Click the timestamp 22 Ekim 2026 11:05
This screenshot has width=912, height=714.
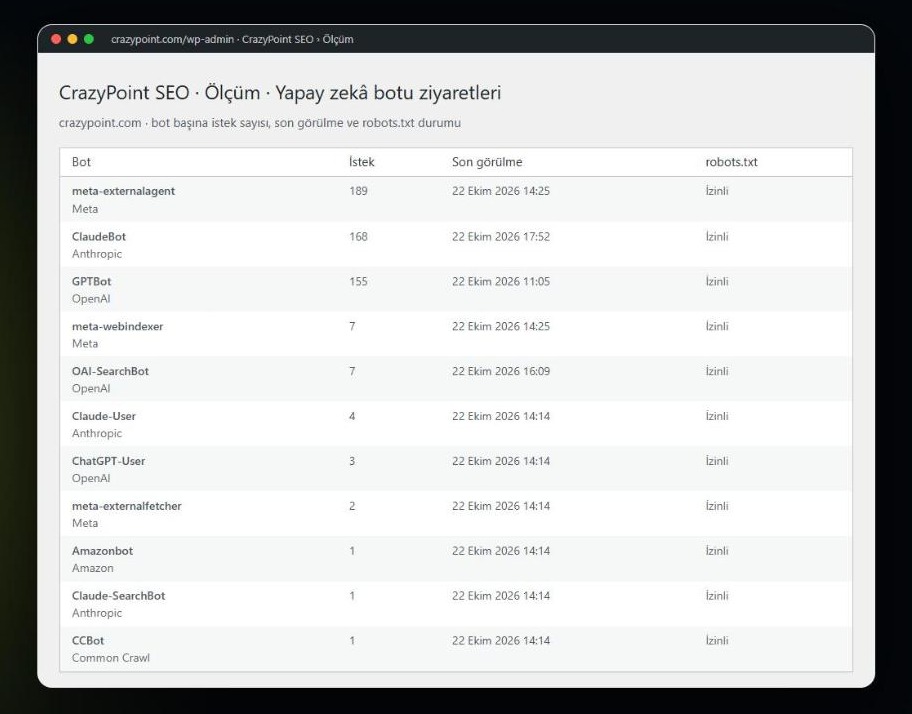[501, 281]
